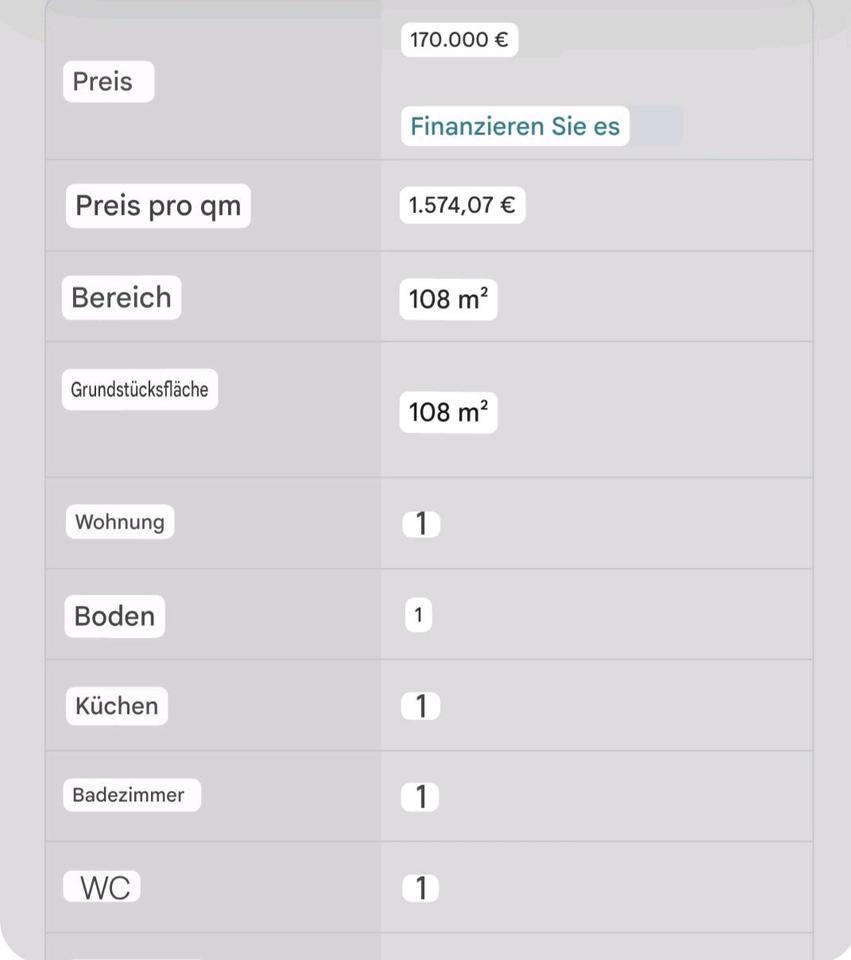Click the Wohnung label
851x960 pixels.
(120, 522)
